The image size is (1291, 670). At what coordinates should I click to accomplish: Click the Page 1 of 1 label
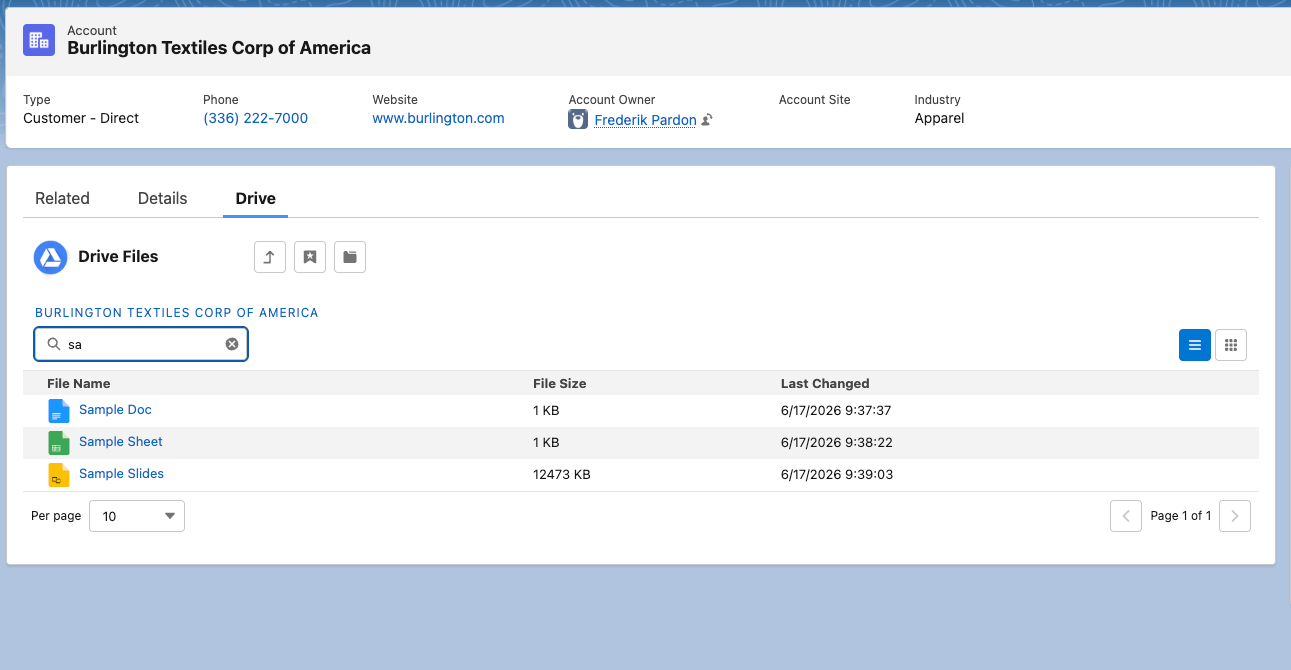pos(1181,516)
